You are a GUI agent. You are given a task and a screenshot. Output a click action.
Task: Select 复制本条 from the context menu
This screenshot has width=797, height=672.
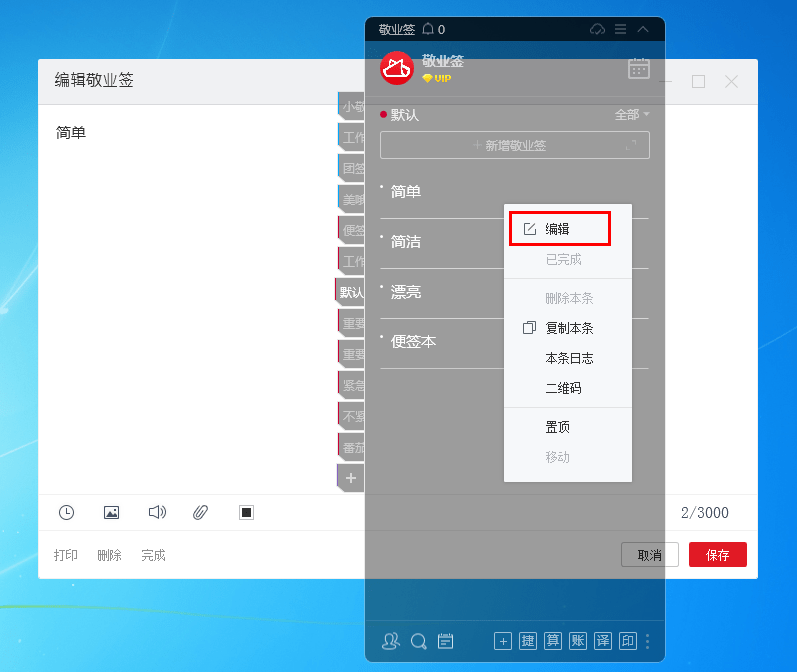(569, 328)
